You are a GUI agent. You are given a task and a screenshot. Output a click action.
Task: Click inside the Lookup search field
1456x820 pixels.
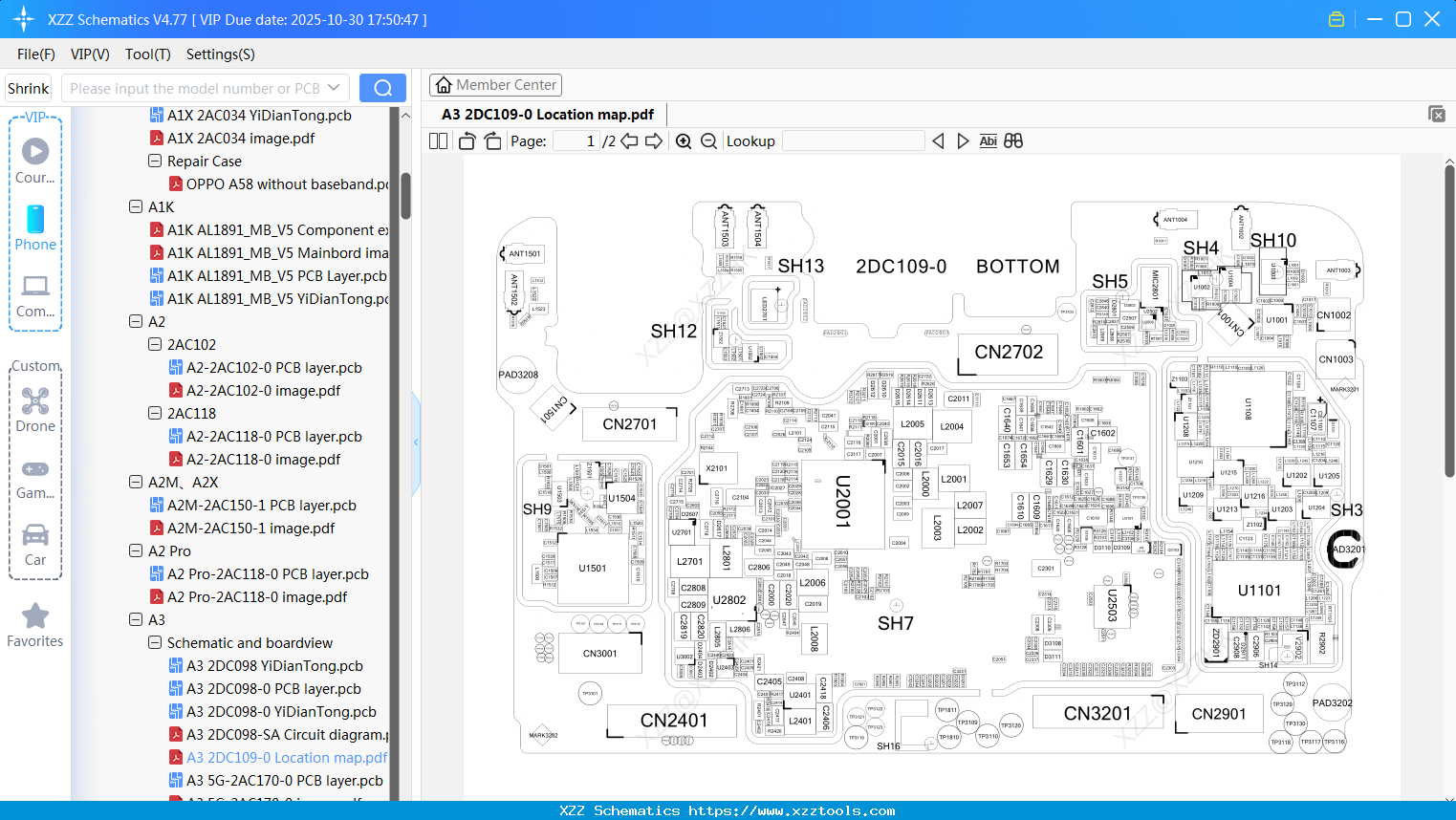854,140
